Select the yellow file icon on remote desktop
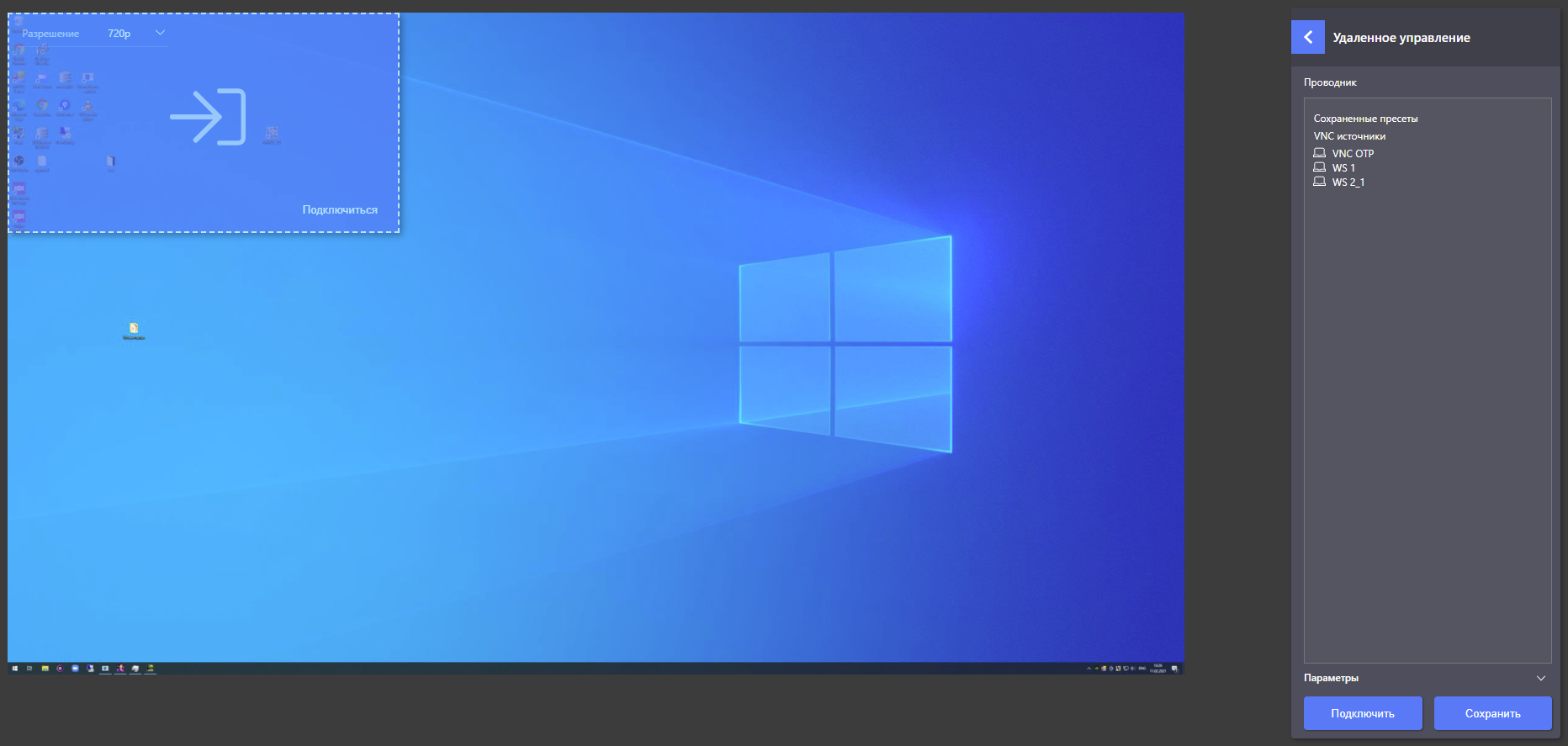Screen dimensions: 1568x746 [134, 328]
